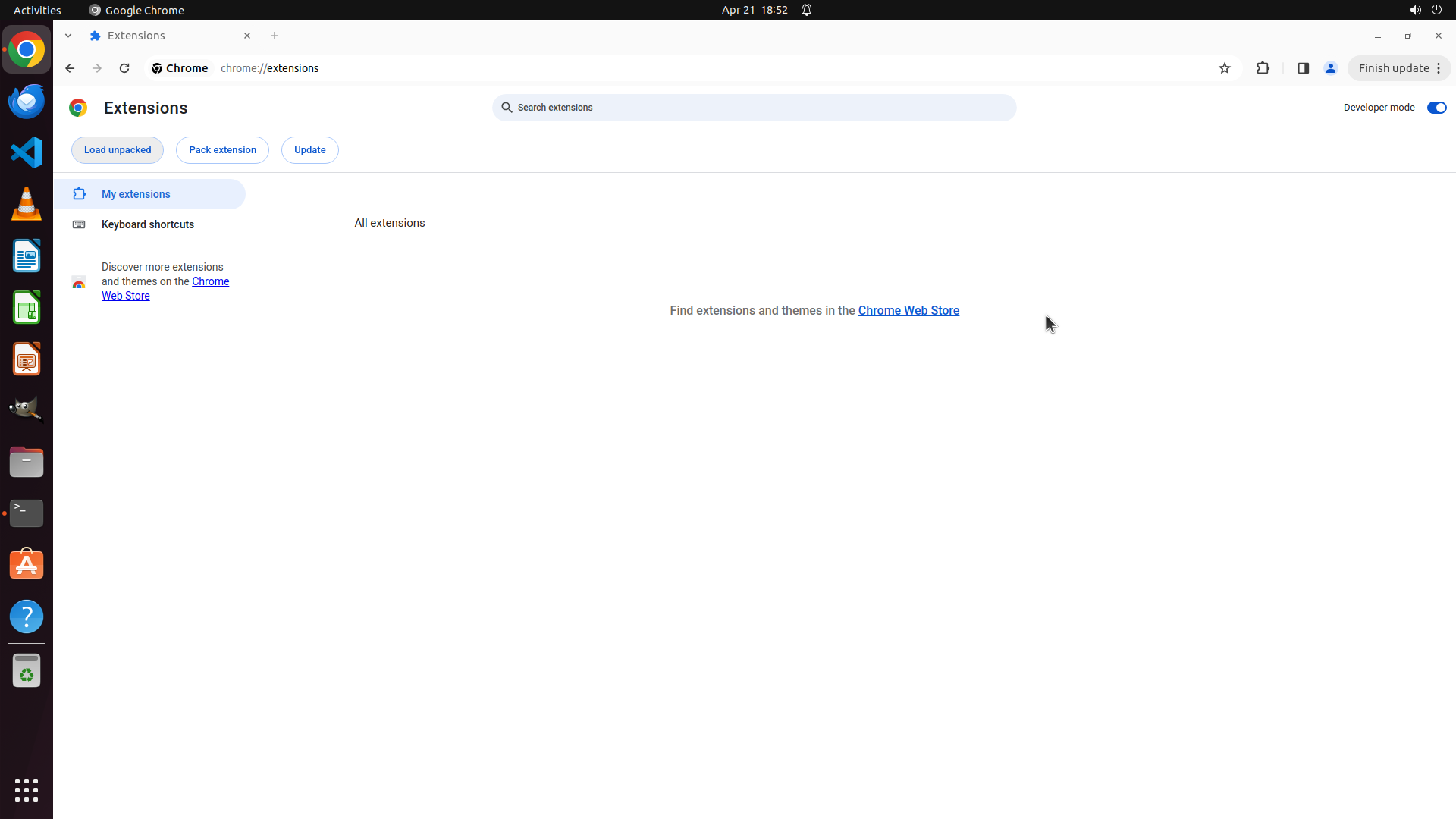The image size is (1456, 819).
Task: Click Load unpacked button
Action: click(118, 150)
